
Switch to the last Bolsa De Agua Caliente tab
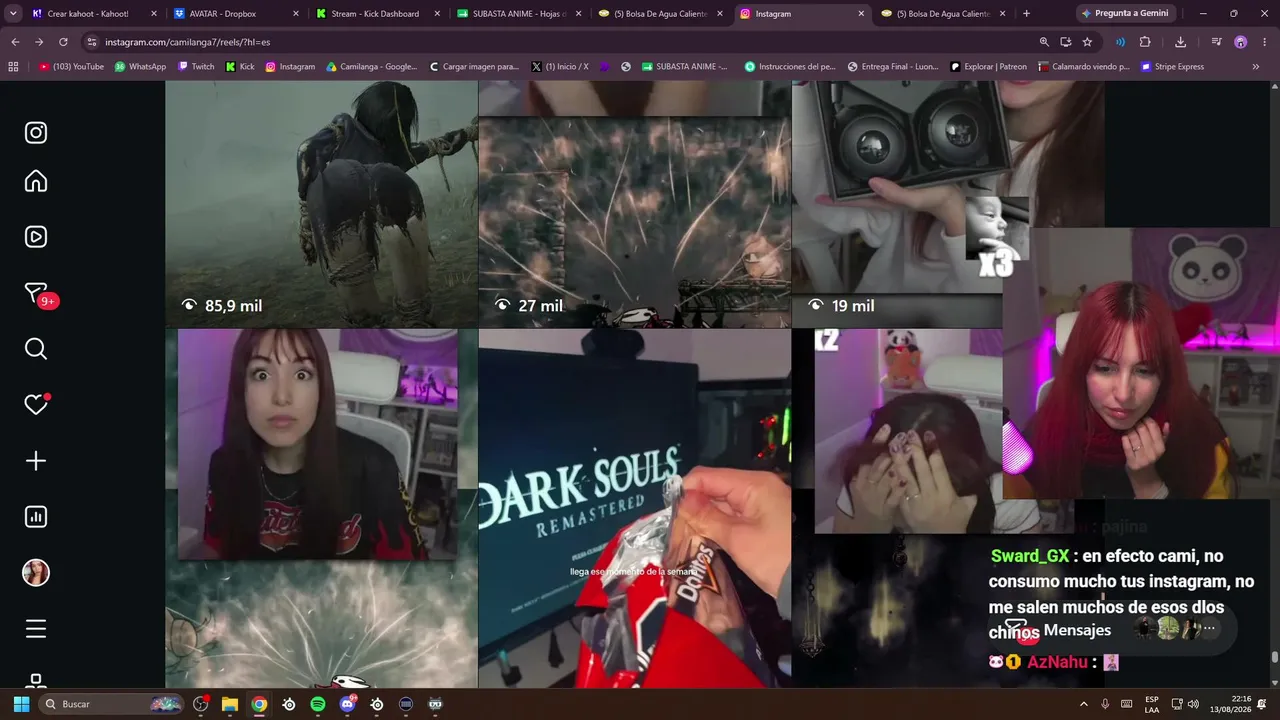point(943,14)
